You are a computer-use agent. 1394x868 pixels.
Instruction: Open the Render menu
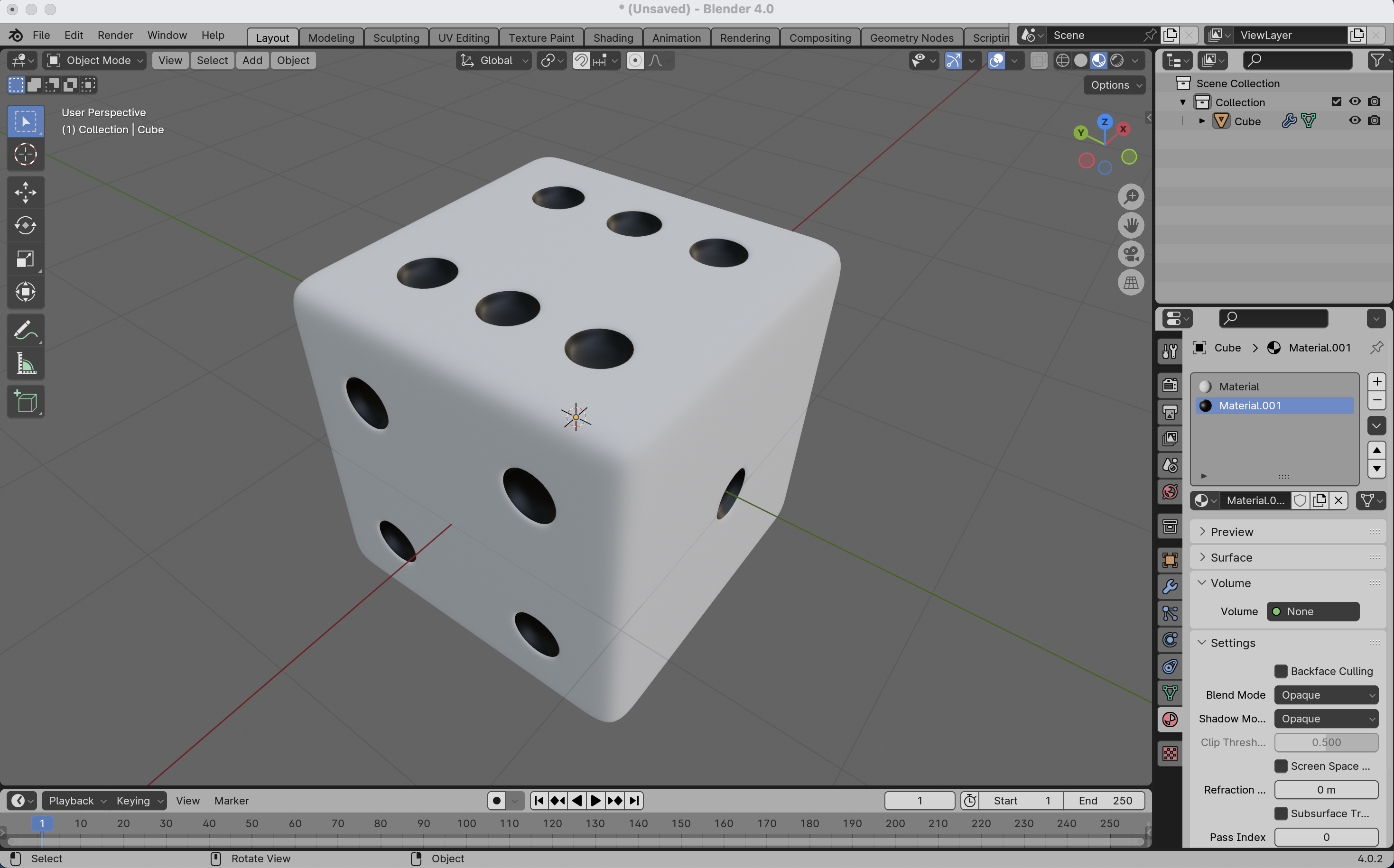tap(115, 35)
